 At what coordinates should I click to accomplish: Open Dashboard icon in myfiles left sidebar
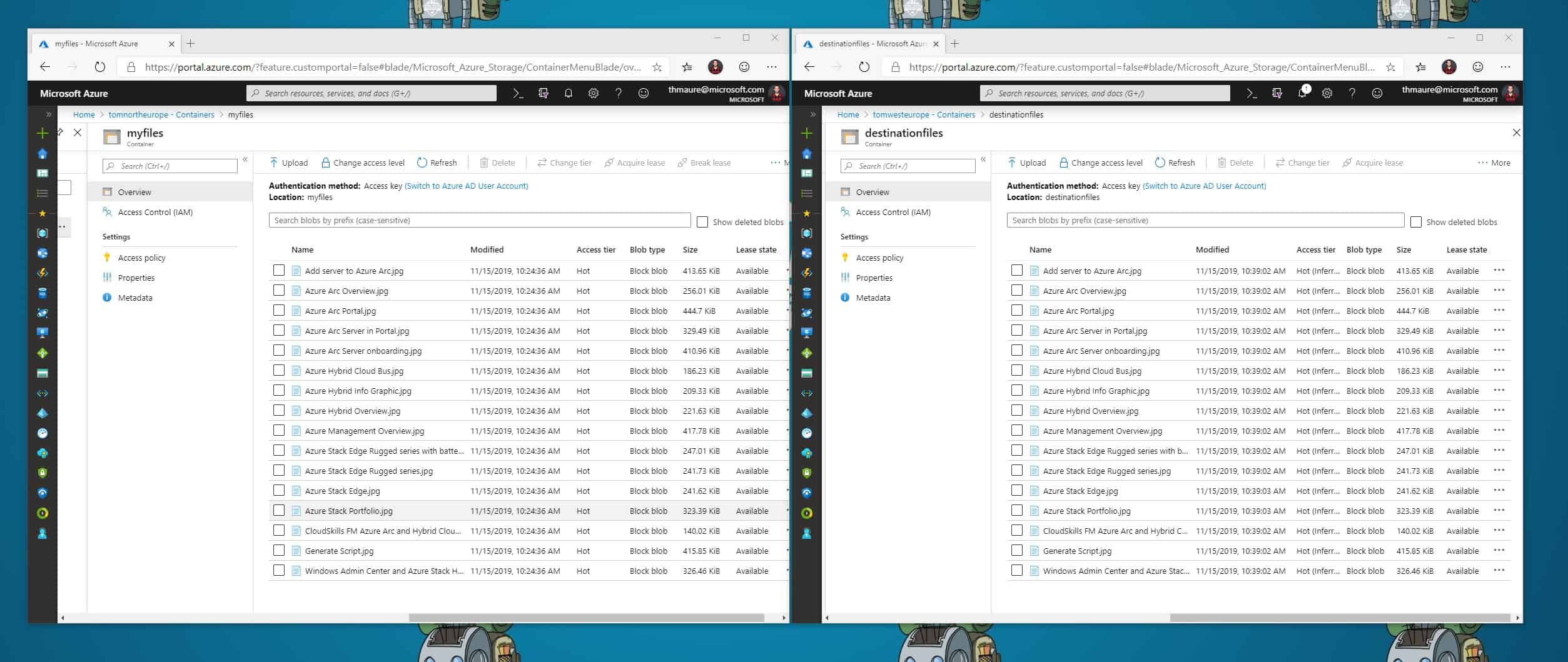(42, 173)
